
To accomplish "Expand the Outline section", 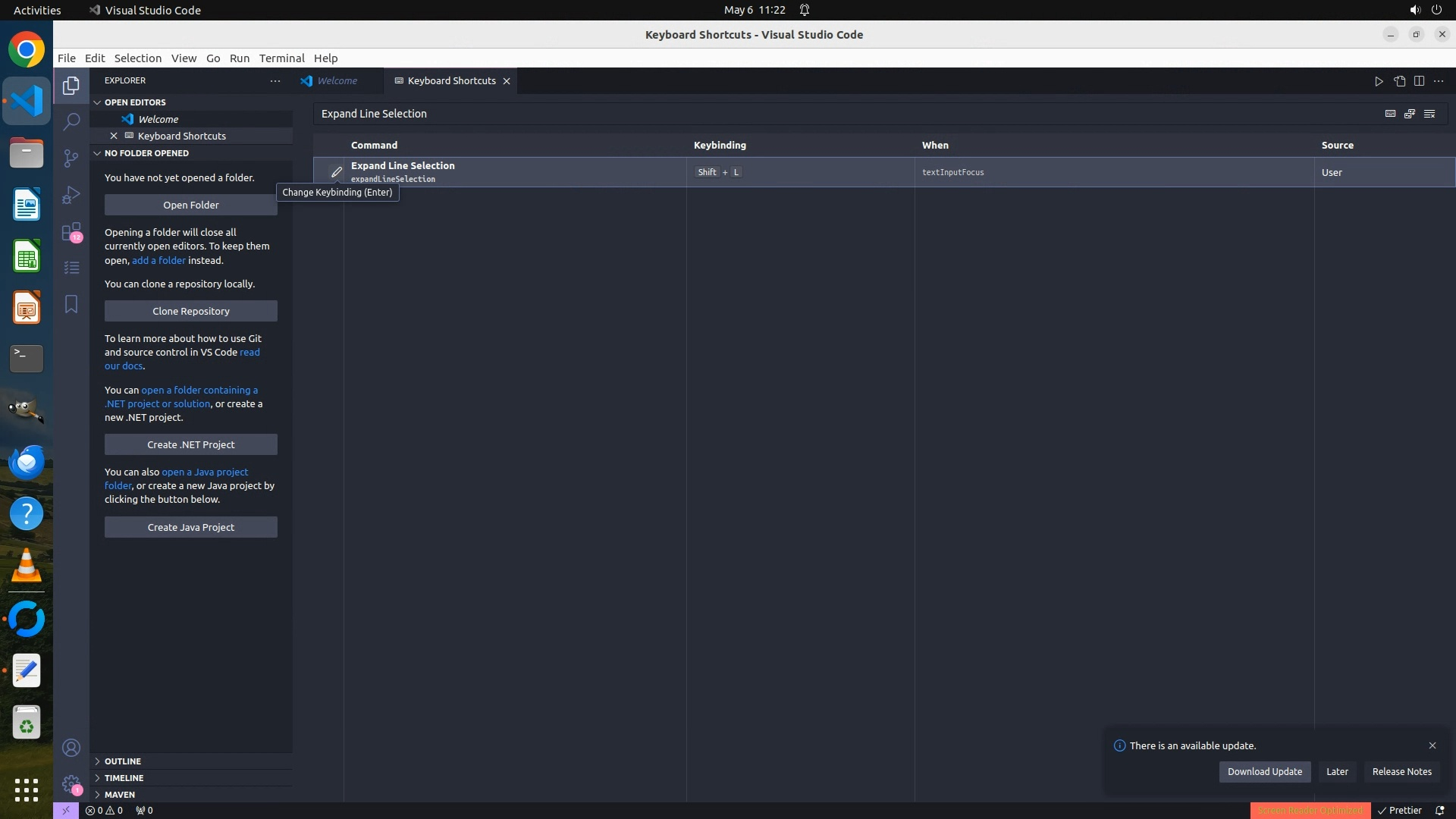I will tap(123, 761).
